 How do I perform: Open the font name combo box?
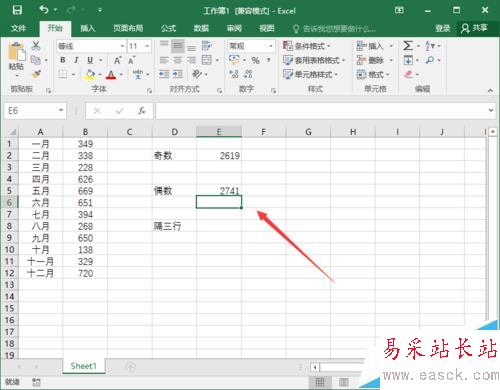[x=91, y=46]
